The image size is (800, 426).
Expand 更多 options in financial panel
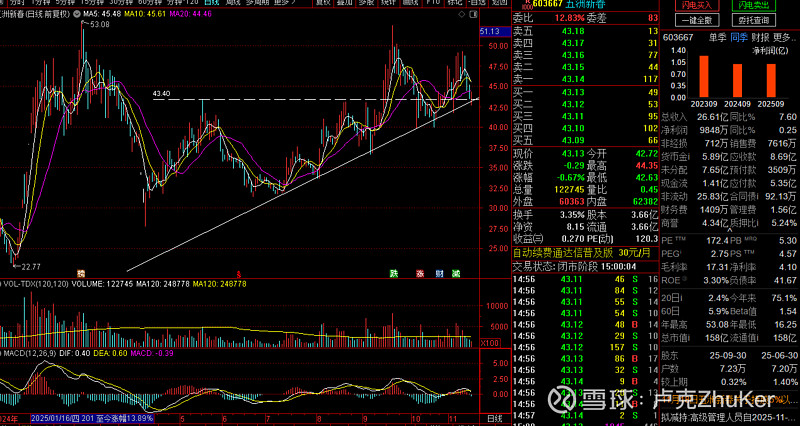click(x=784, y=37)
